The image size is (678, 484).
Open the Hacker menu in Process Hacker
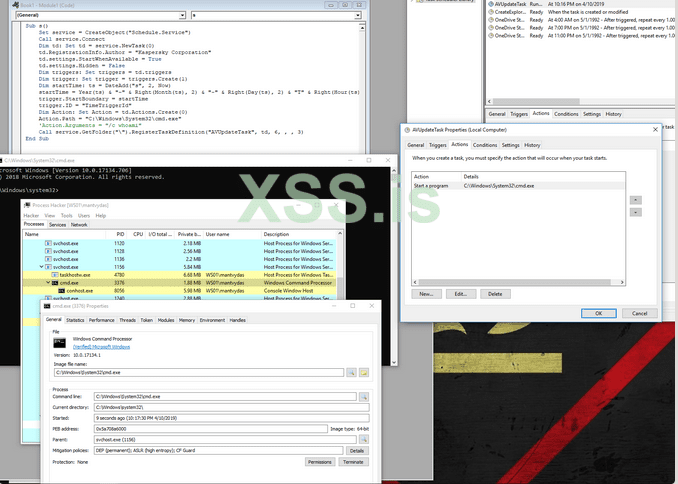[x=31, y=215]
